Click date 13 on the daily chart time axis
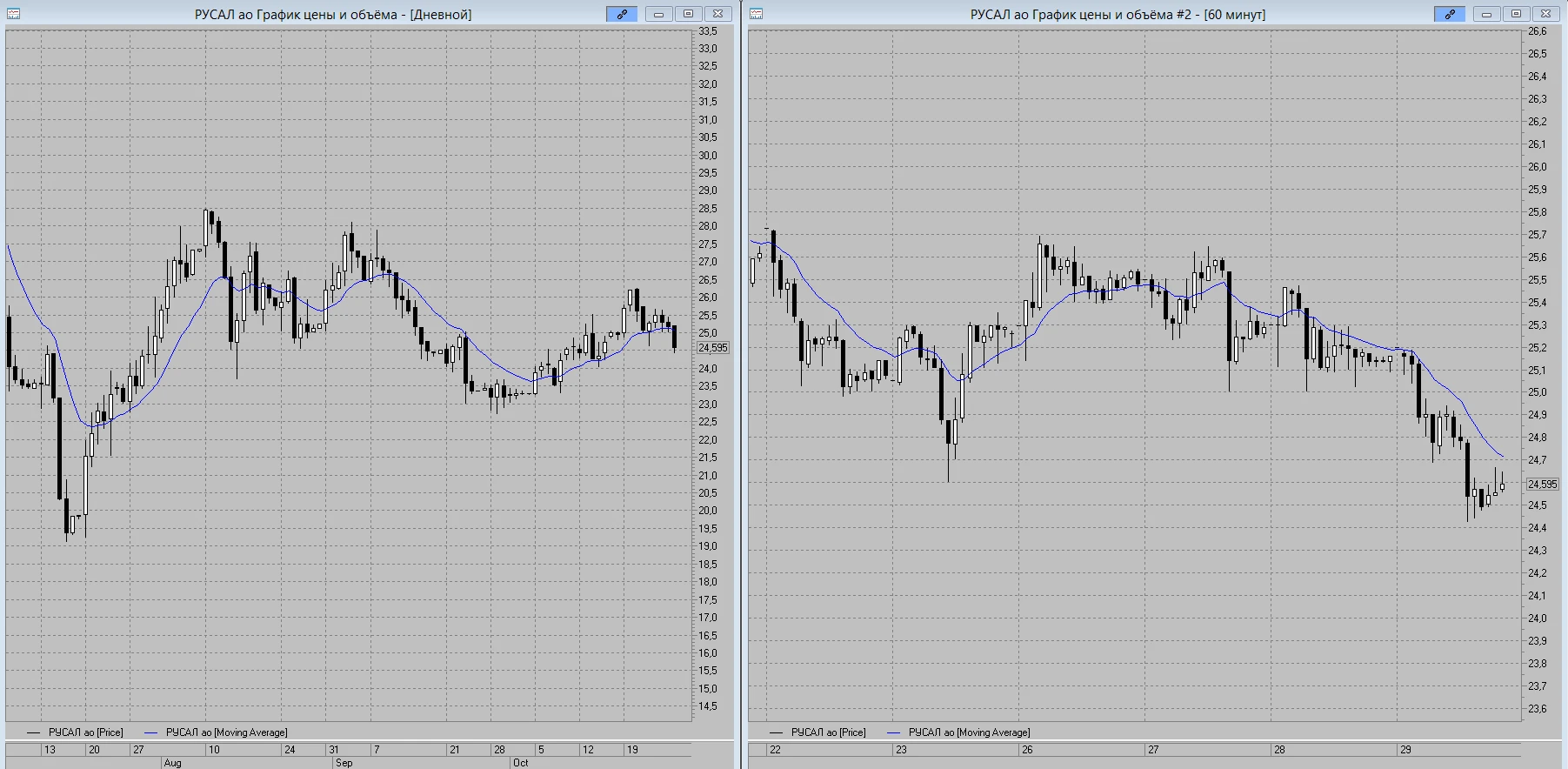The image size is (1568, 769). [50, 750]
